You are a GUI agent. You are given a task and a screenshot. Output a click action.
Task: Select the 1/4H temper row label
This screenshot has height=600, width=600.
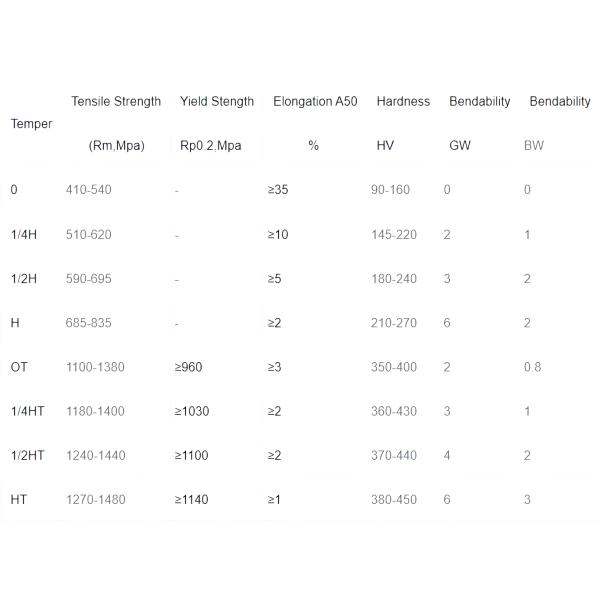tap(25, 235)
